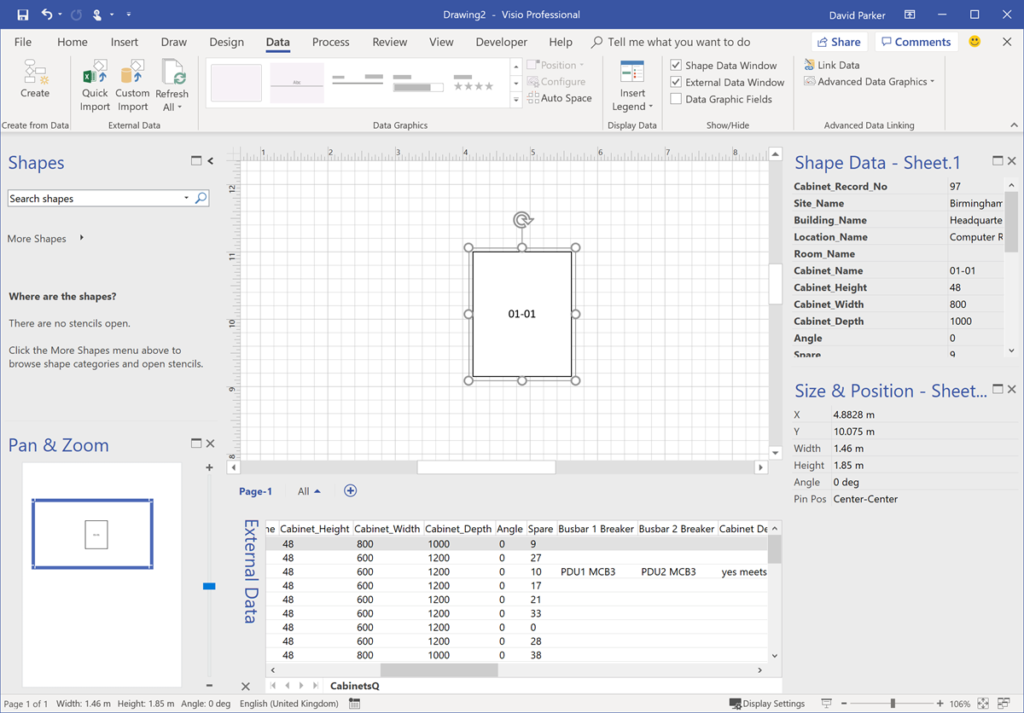Open the Comments pane button
This screenshot has height=713, width=1024.
point(915,42)
